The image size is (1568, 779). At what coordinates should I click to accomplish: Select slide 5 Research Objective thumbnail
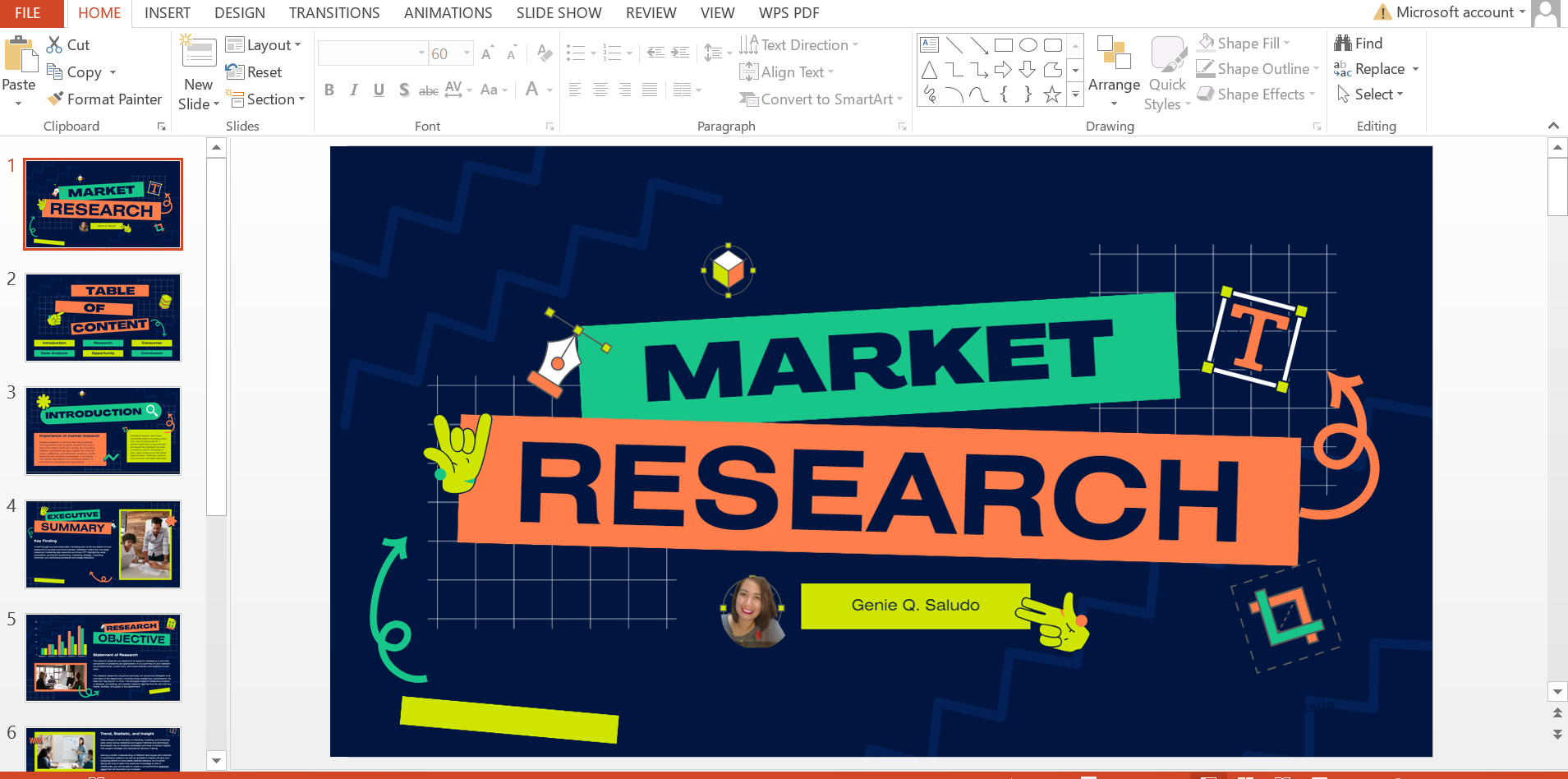(103, 657)
